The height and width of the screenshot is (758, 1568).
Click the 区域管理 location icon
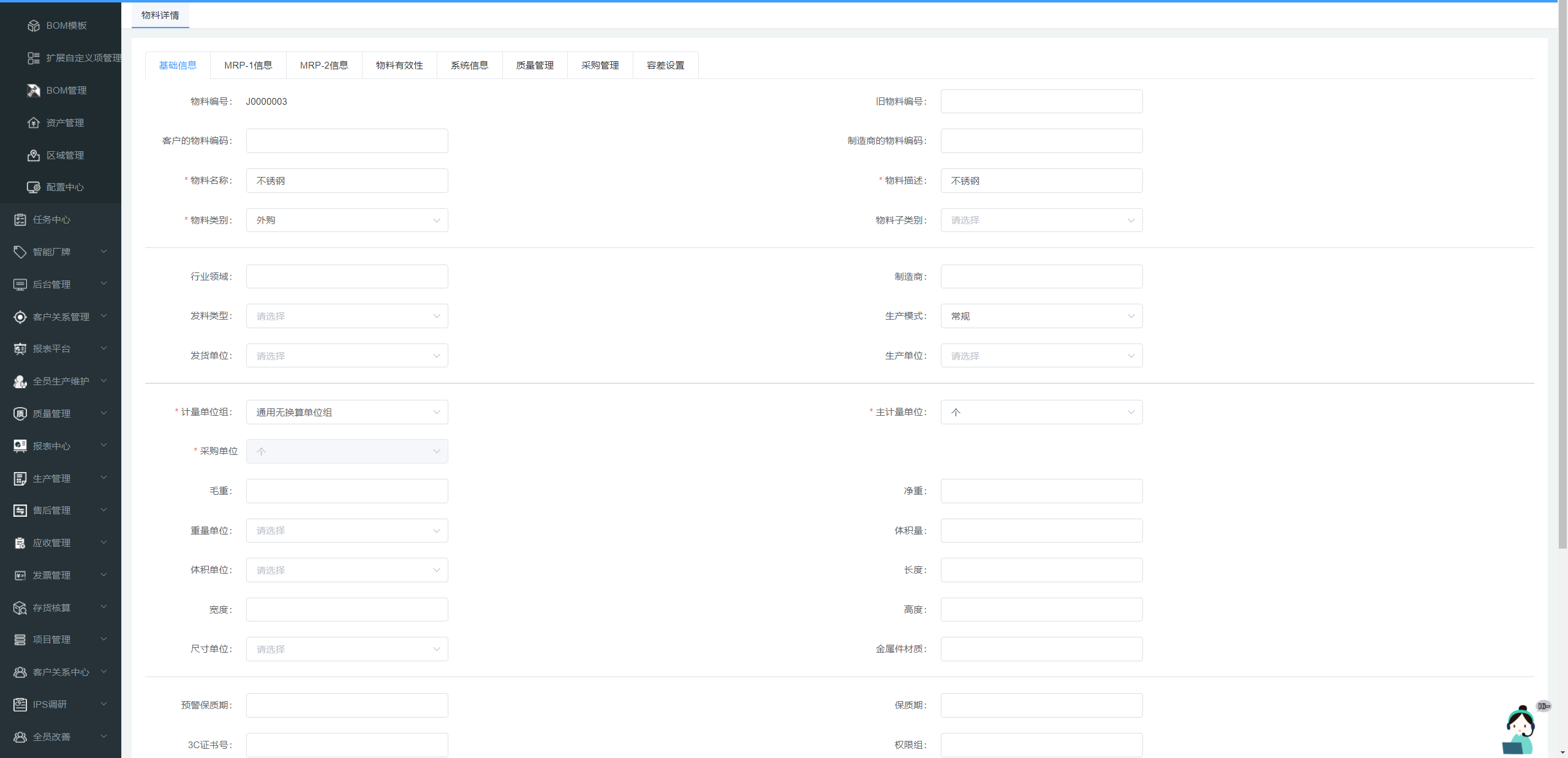34,156
